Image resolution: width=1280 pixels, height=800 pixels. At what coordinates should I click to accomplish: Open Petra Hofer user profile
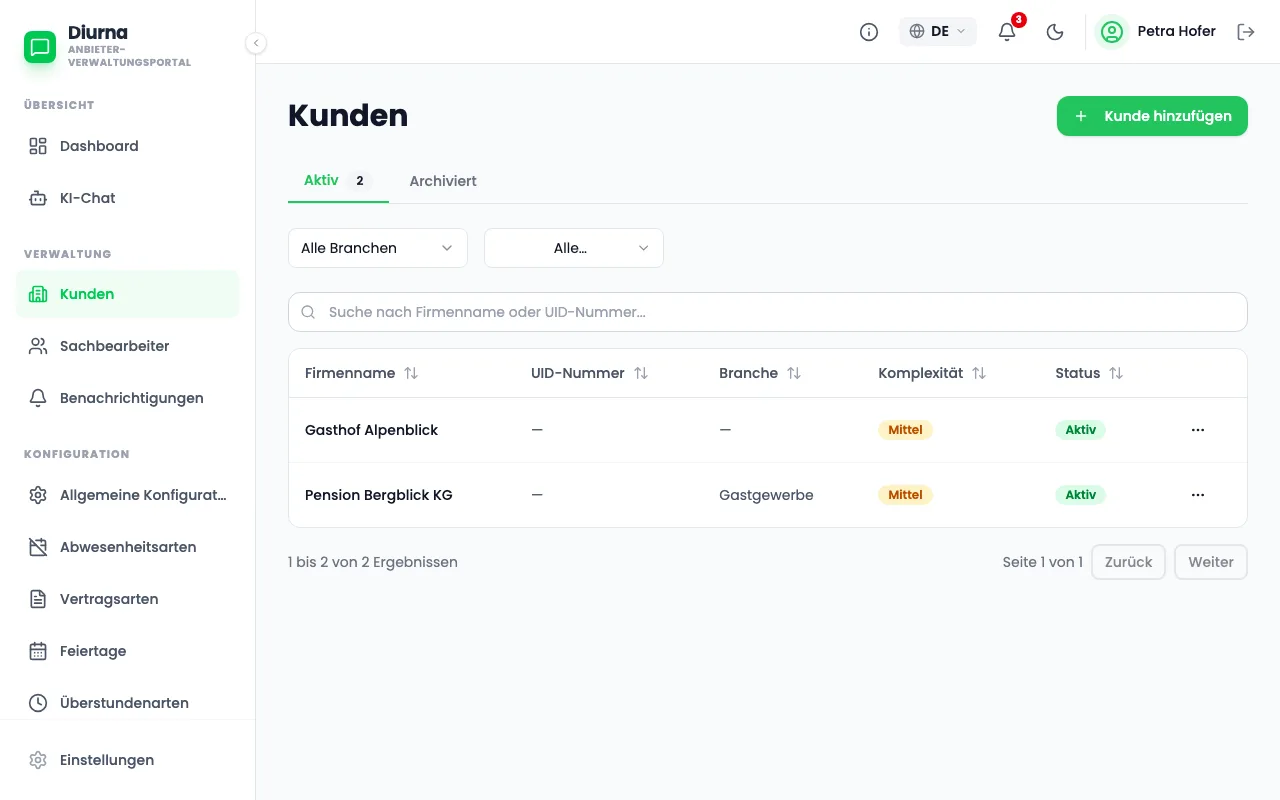[1157, 32]
